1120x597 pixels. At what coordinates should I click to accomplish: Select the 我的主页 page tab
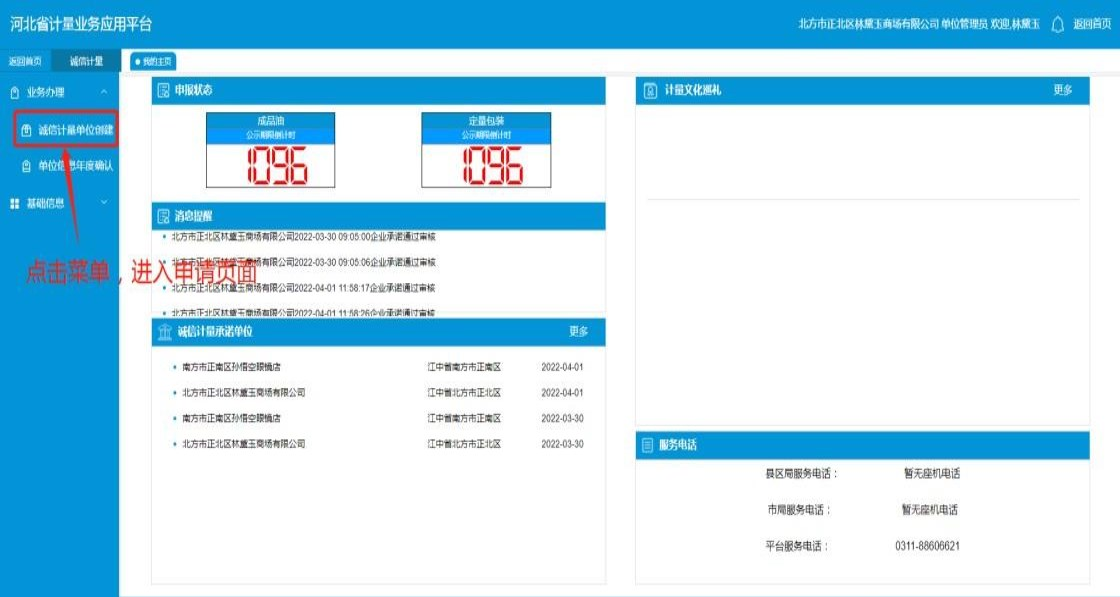point(153,62)
